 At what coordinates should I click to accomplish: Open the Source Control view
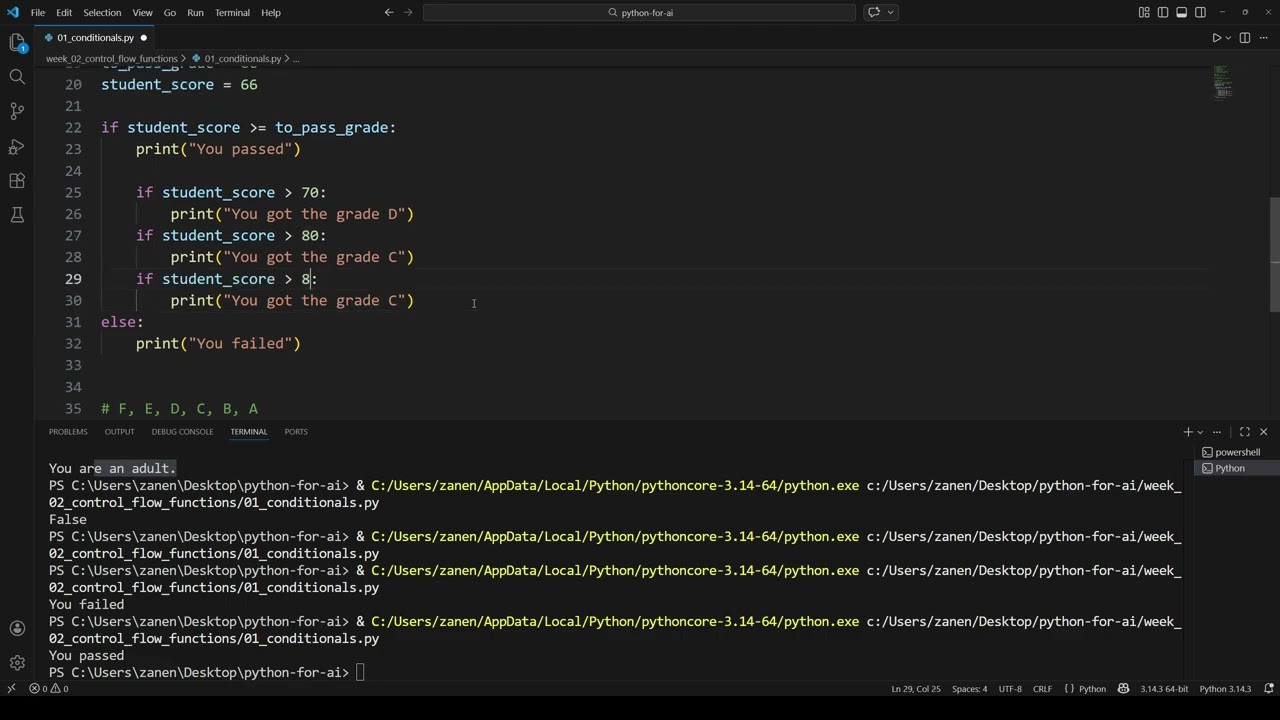[17, 111]
